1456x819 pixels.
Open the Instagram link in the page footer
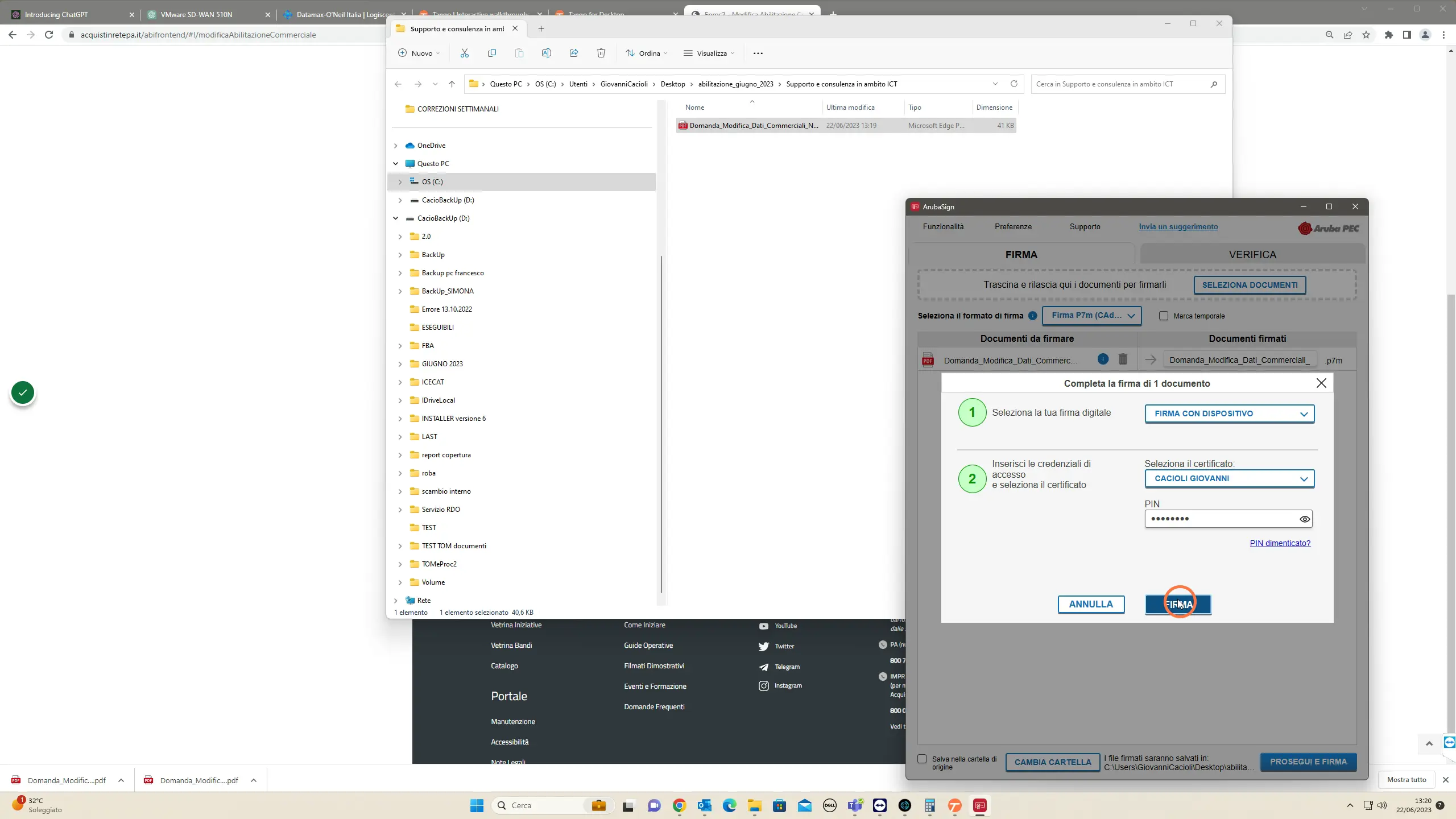coord(788,685)
